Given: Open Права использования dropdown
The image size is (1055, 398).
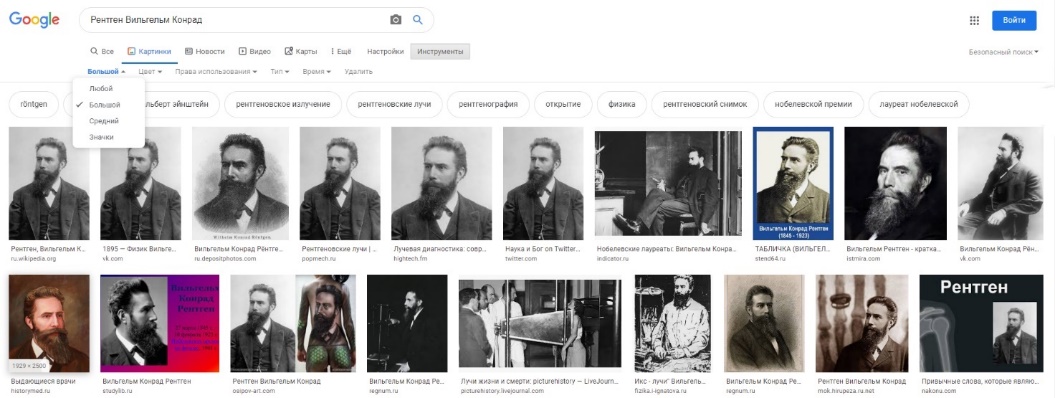Looking at the screenshot, I should pyautogui.click(x=216, y=71).
